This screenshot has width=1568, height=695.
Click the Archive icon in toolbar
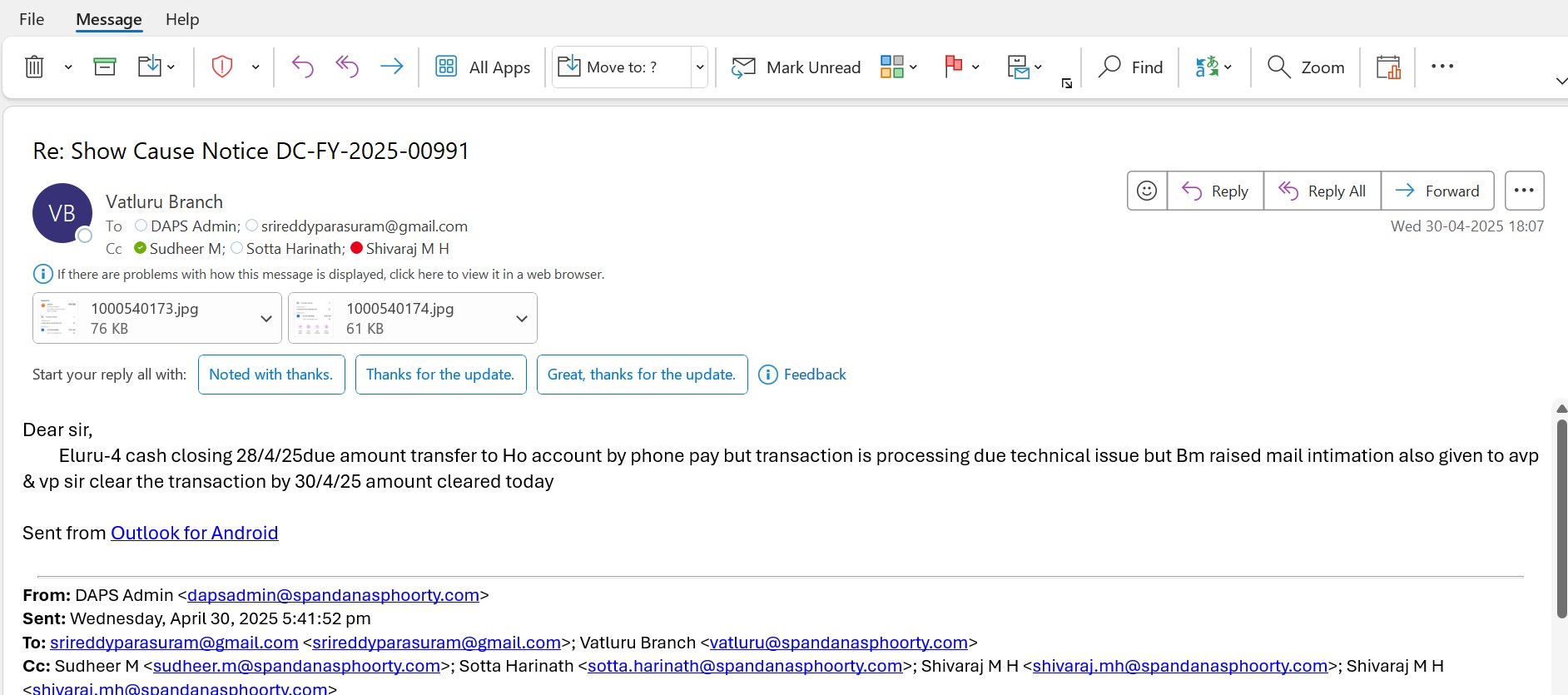tap(105, 67)
